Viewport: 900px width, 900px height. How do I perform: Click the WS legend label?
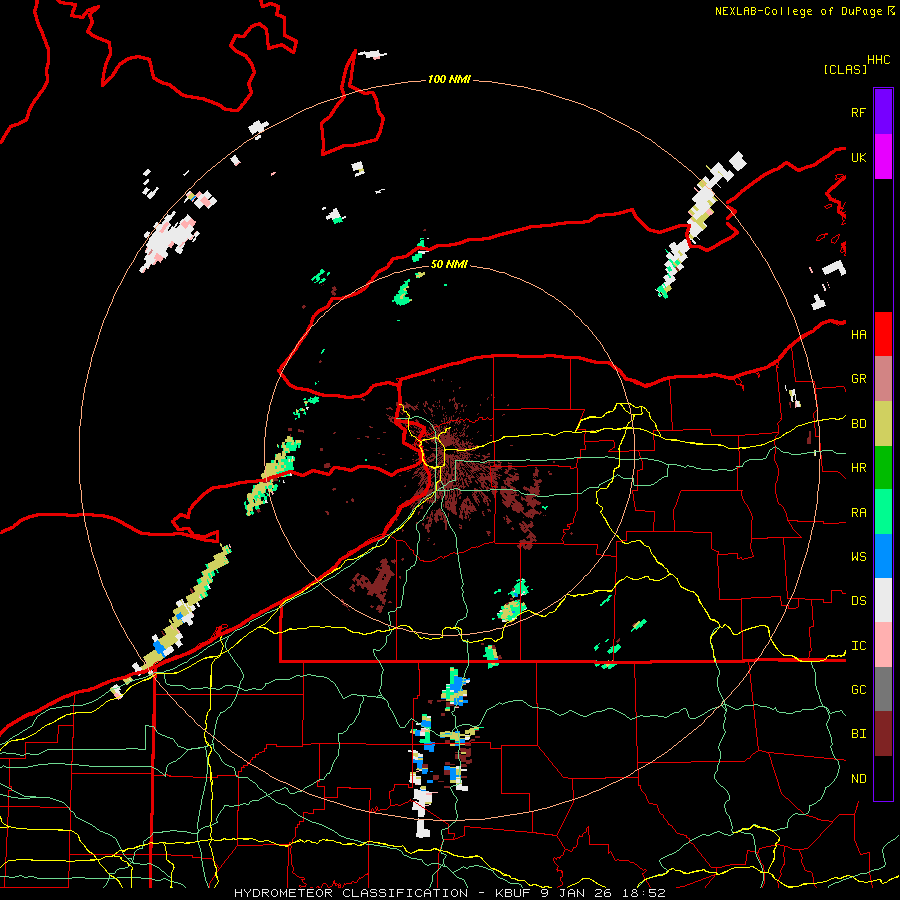[x=859, y=557]
